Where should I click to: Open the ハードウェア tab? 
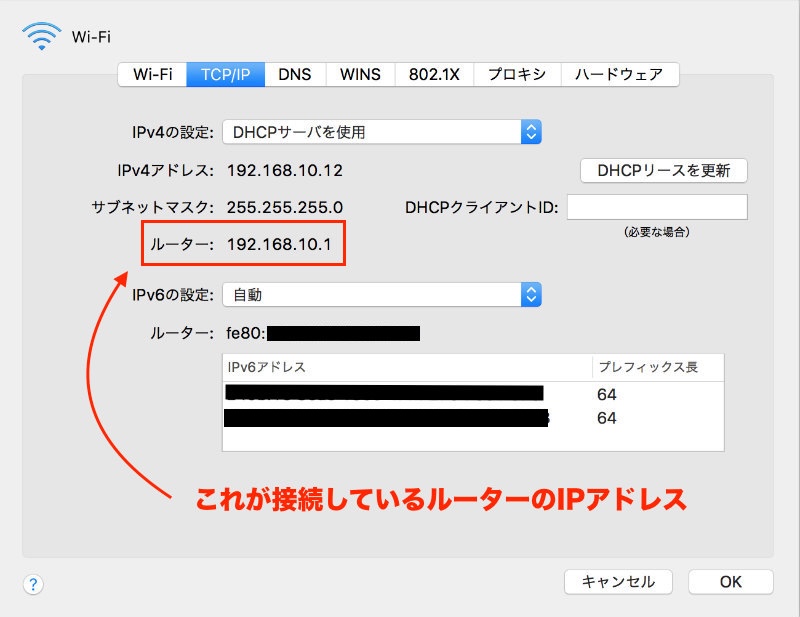tap(620, 74)
